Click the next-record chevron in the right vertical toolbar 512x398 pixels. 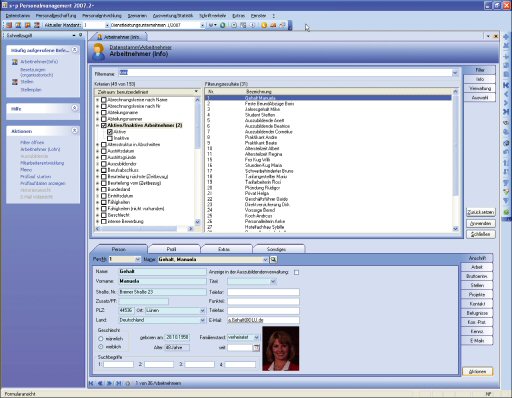[506, 103]
